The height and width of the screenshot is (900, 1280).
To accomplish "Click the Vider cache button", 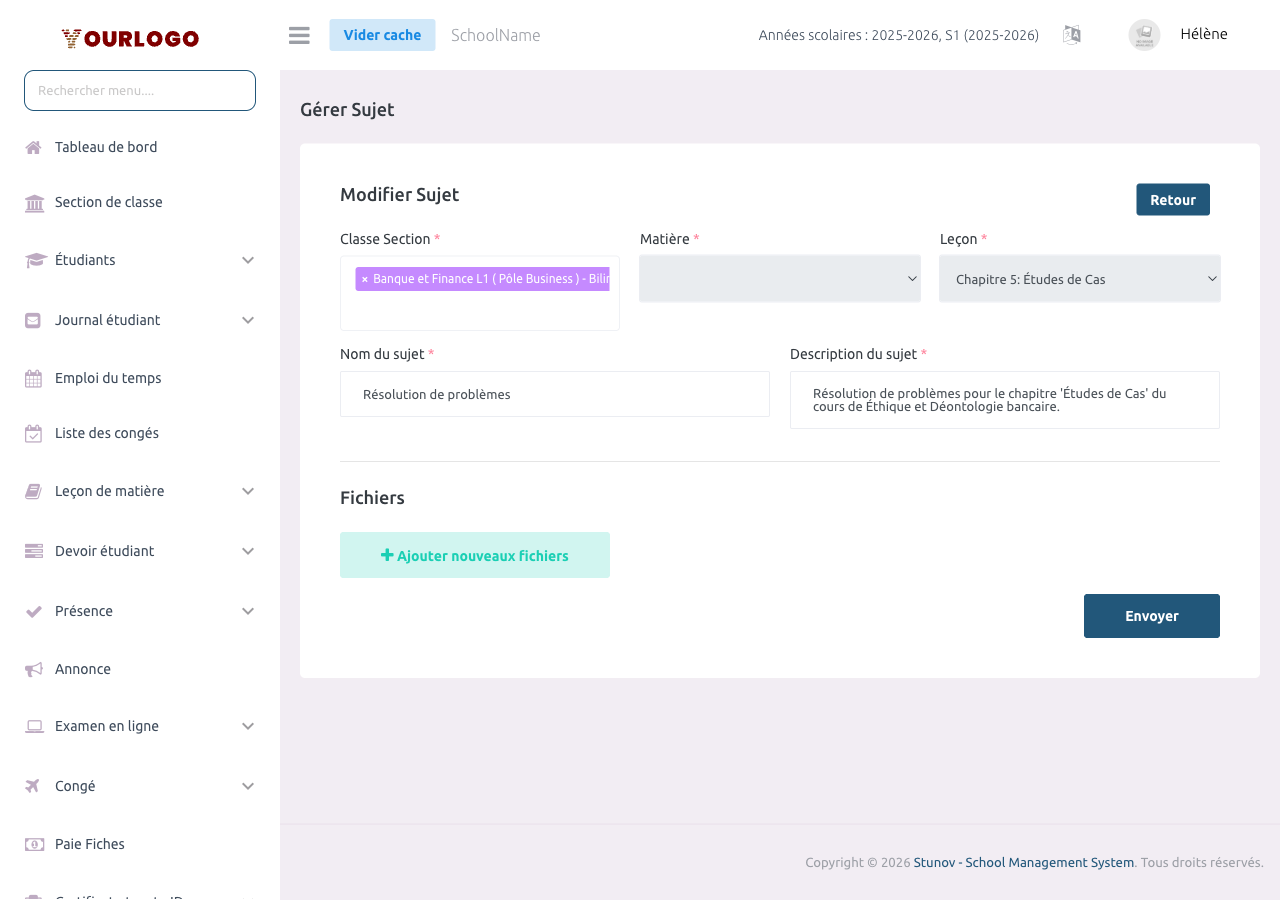I will (382, 35).
